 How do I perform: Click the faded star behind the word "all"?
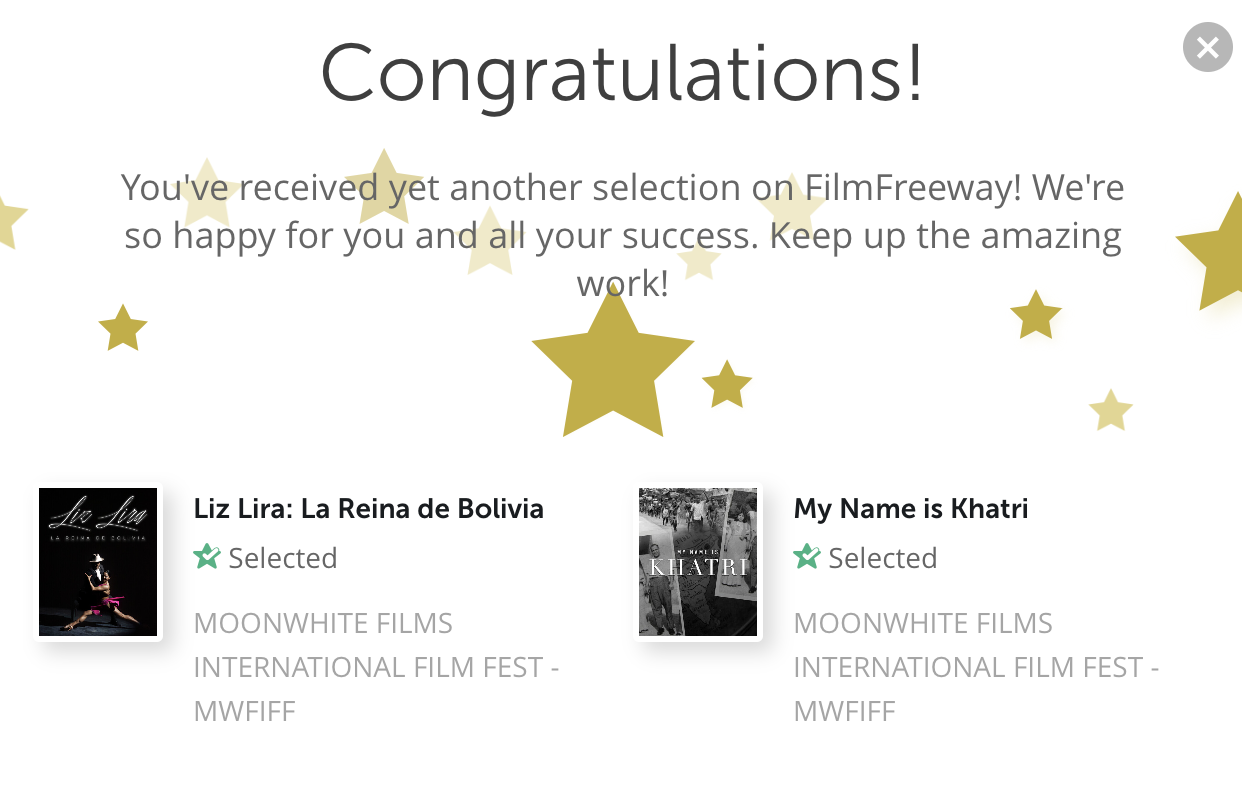490,243
